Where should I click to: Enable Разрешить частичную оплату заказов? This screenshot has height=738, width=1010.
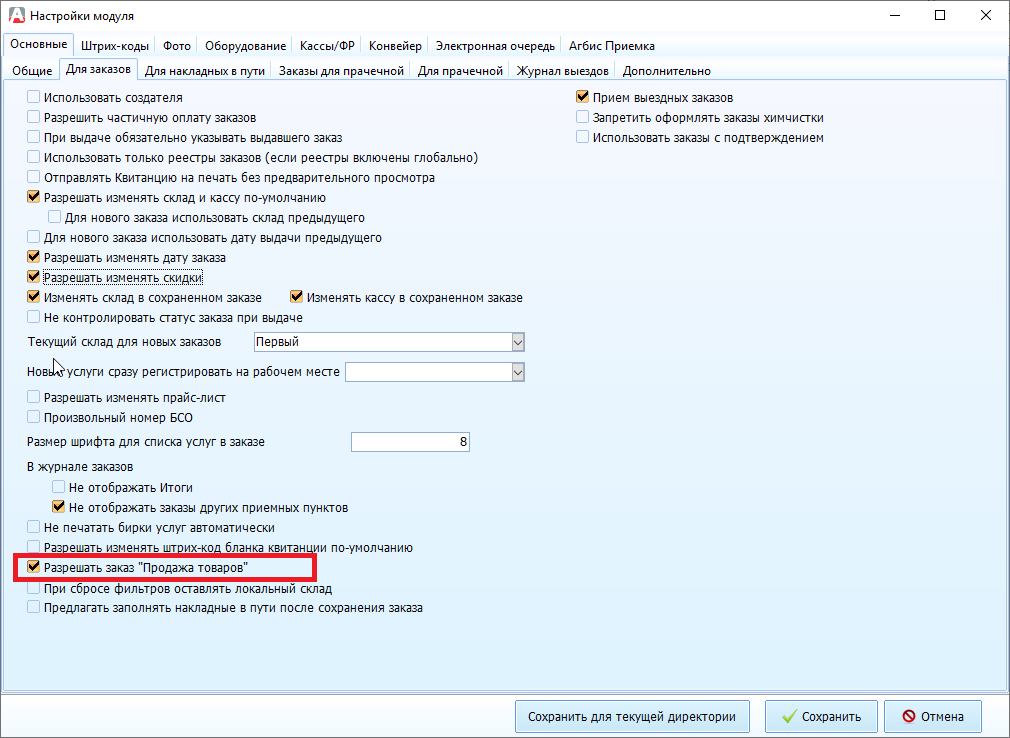click(33, 117)
